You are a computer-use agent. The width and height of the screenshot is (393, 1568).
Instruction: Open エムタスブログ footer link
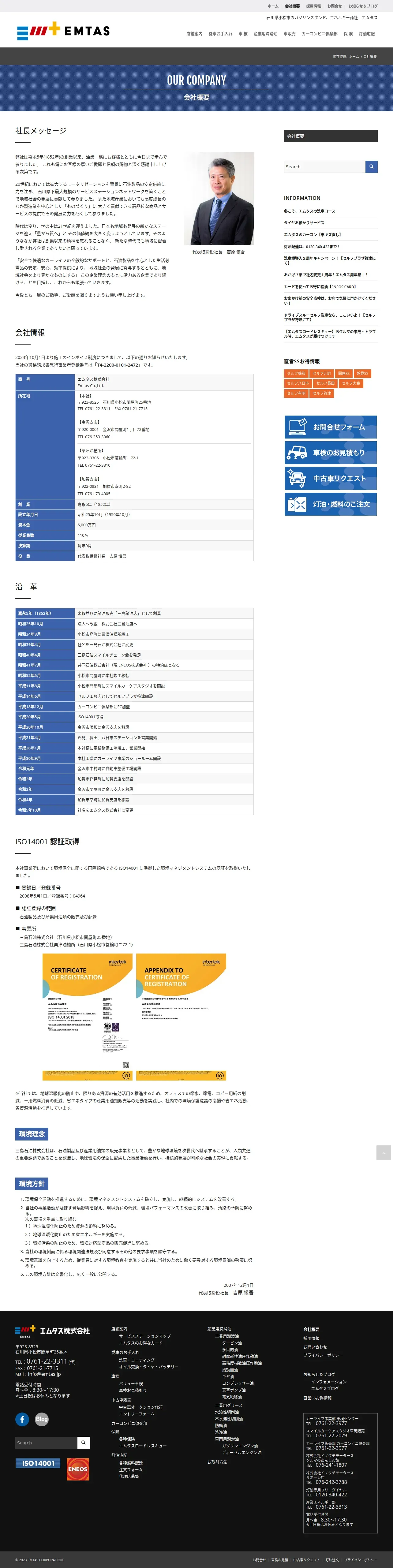[325, 1388]
